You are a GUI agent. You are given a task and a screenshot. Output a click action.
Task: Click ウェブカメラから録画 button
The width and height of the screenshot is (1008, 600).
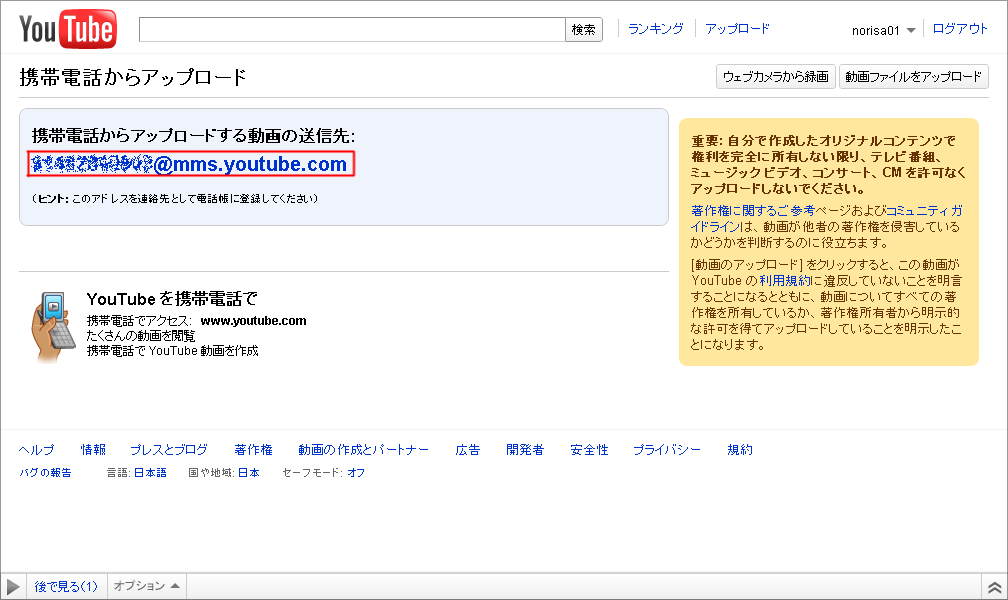[776, 77]
